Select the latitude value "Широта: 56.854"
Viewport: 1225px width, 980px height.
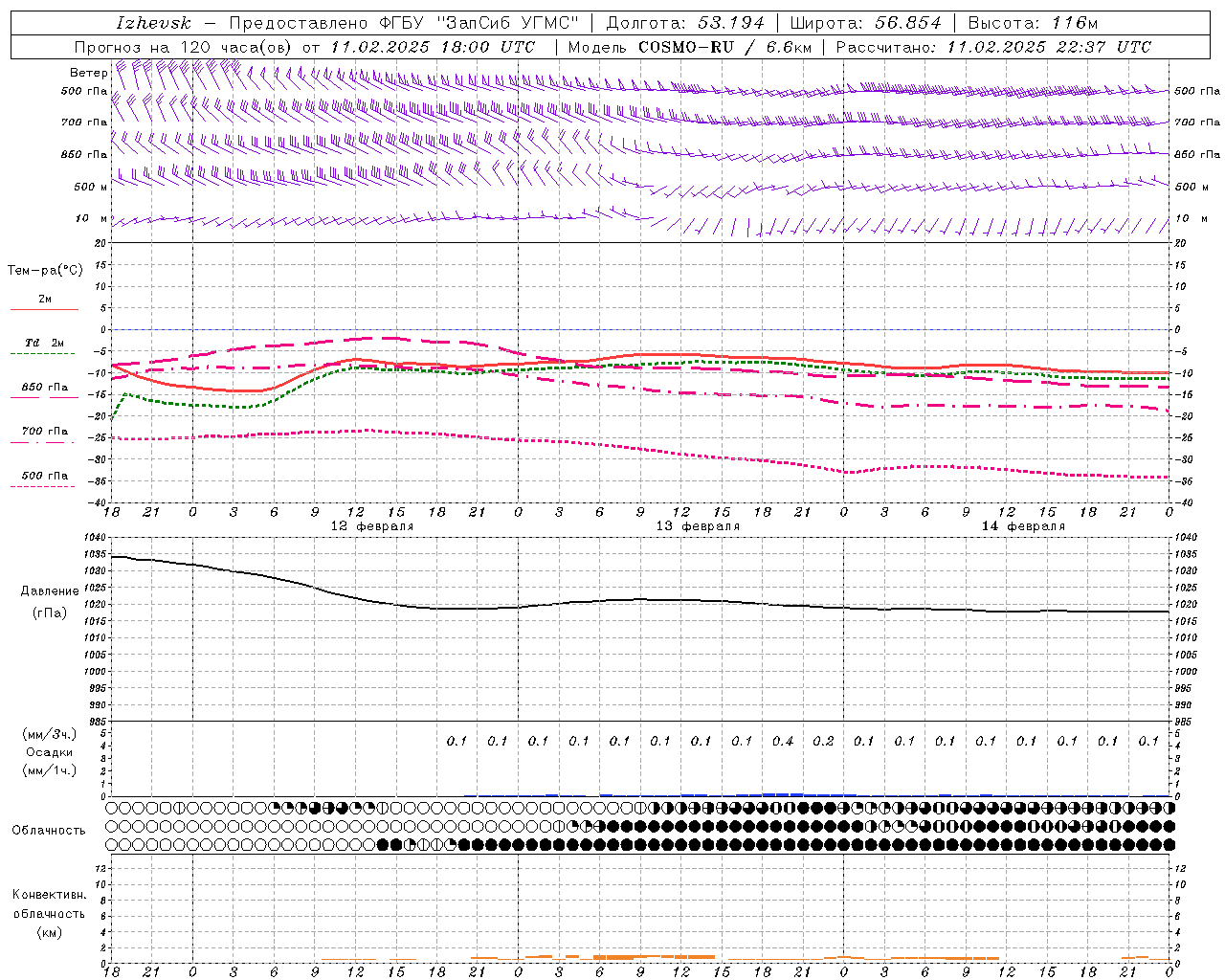(x=865, y=23)
